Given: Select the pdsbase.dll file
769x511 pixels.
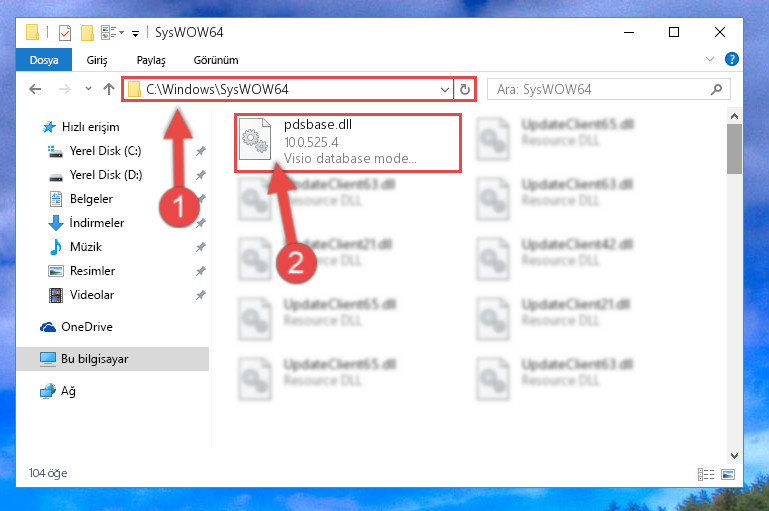Looking at the screenshot, I should [348, 143].
